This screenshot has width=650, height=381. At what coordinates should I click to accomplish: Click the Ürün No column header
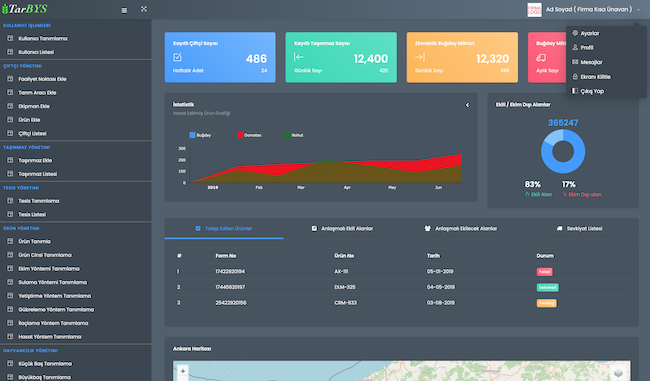344,256
